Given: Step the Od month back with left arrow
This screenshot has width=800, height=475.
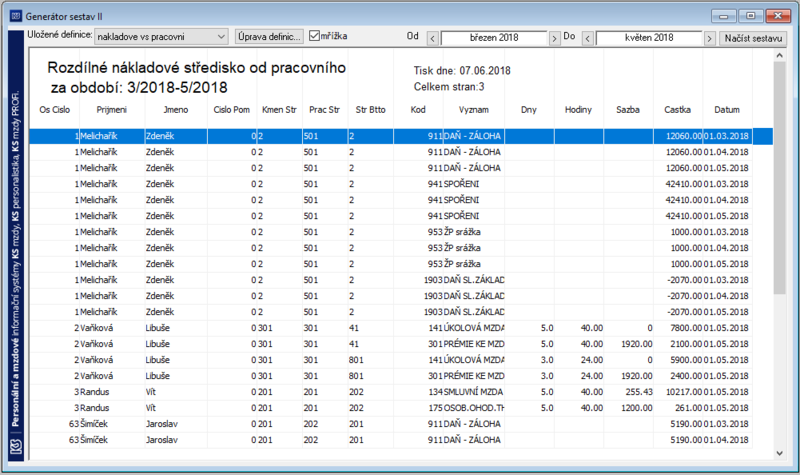Looking at the screenshot, I should 433,38.
